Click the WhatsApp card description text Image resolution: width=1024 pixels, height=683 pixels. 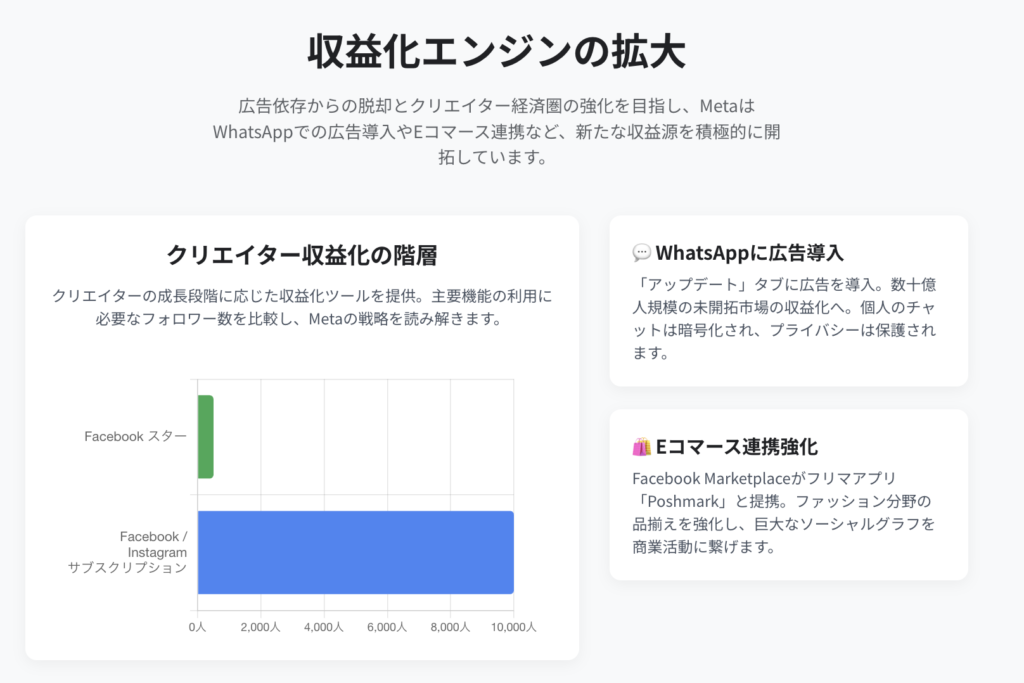(x=785, y=319)
